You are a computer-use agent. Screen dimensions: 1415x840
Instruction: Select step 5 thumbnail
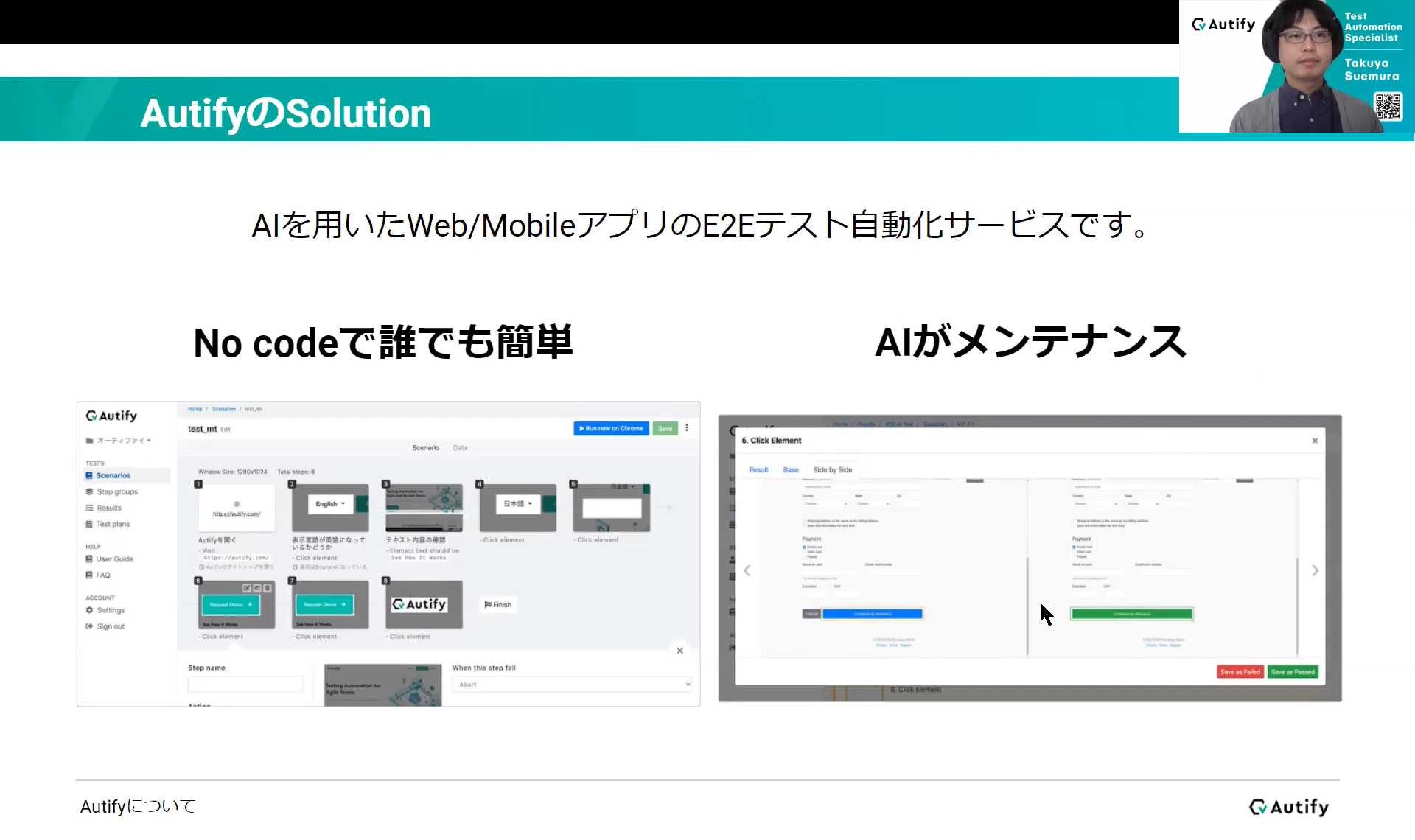[612, 508]
